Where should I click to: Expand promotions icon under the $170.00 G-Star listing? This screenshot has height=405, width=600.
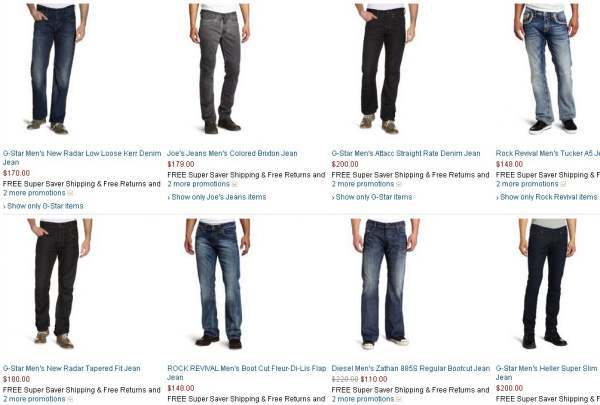pyautogui.click(x=70, y=193)
